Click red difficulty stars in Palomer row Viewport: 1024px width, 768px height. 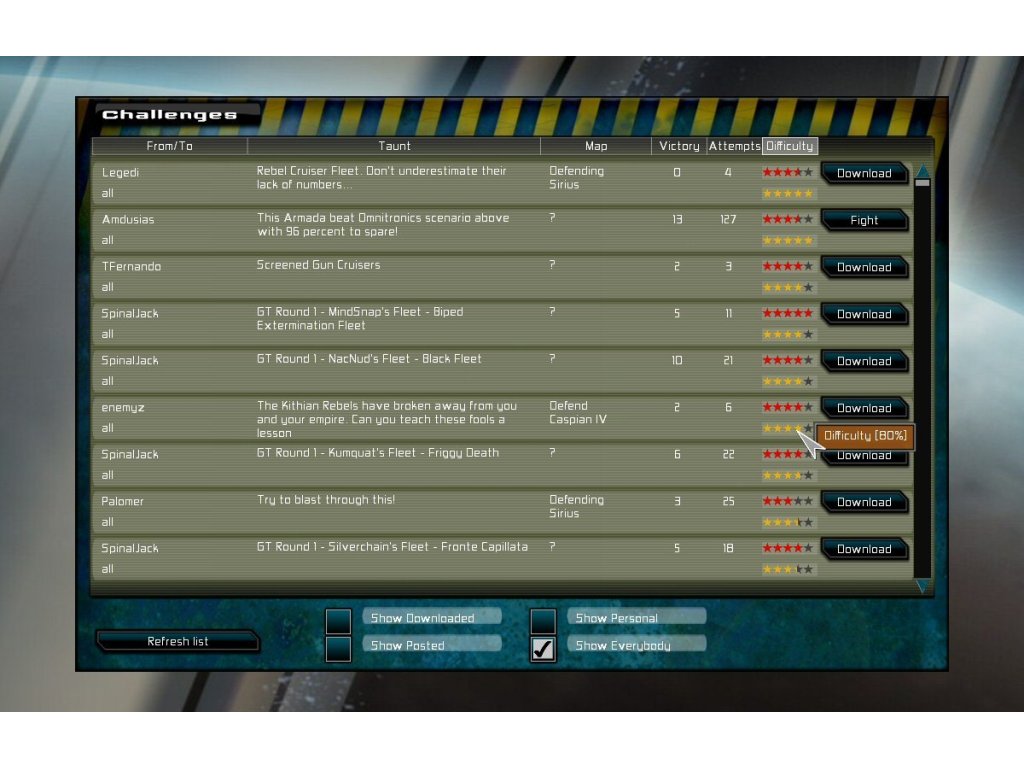pos(788,502)
